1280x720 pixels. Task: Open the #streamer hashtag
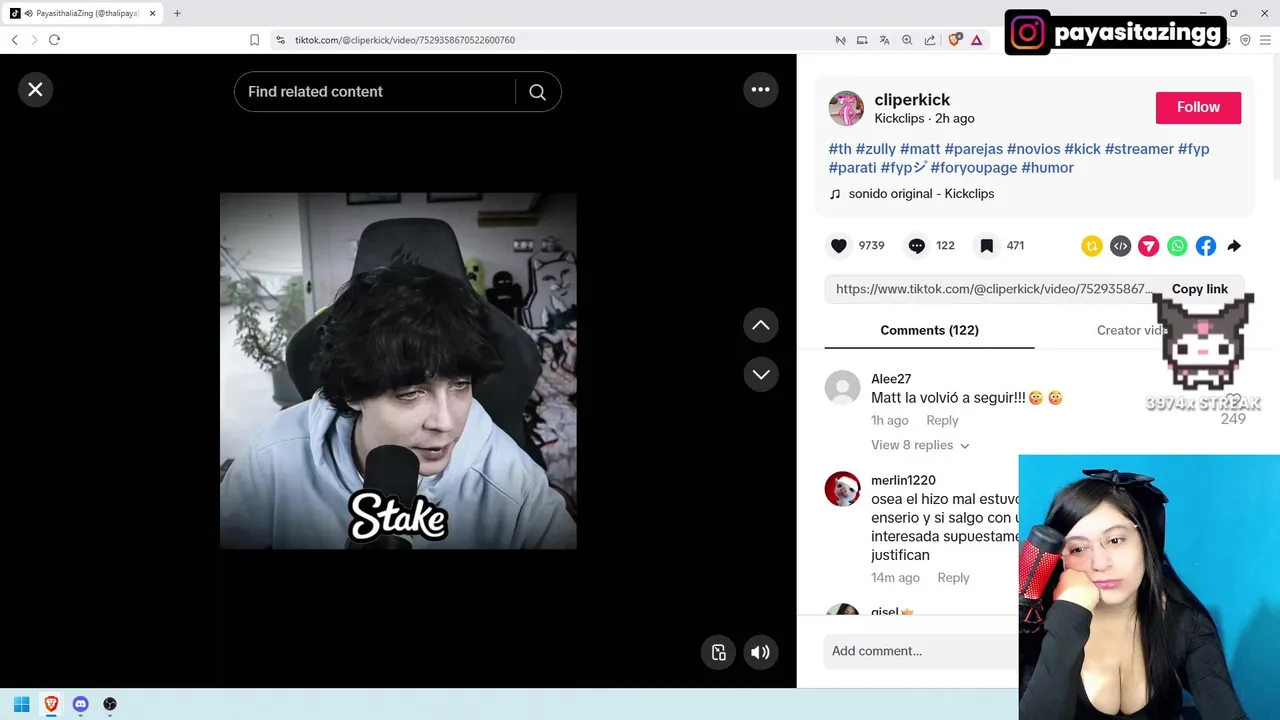[1139, 149]
